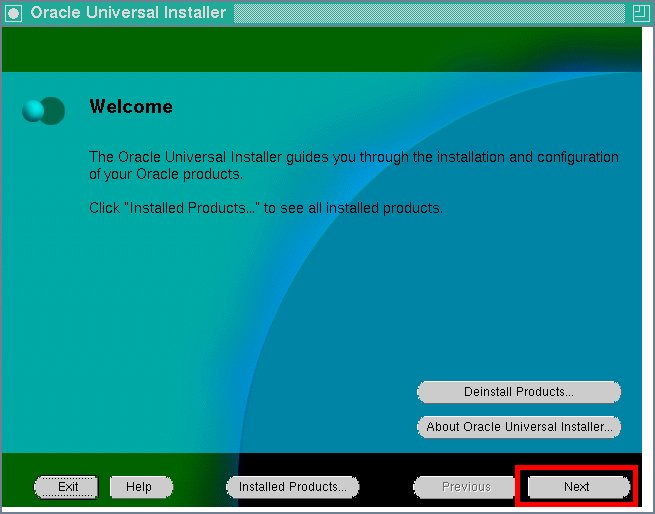Click the disabled Previous button

(x=466, y=487)
